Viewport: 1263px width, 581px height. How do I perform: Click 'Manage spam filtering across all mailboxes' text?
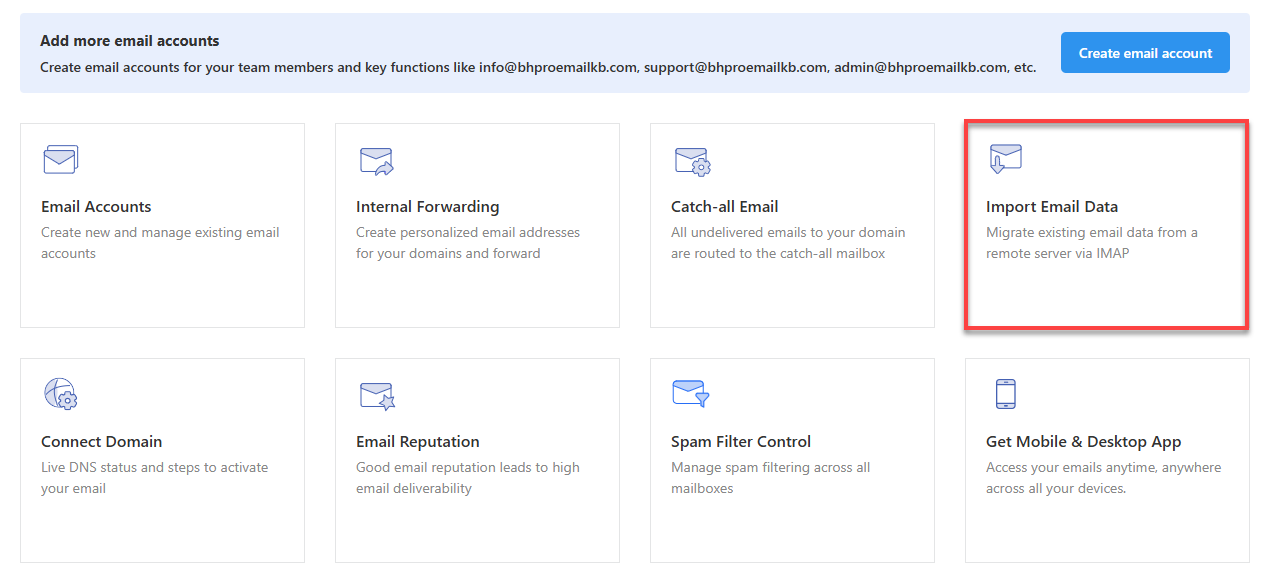point(771,478)
